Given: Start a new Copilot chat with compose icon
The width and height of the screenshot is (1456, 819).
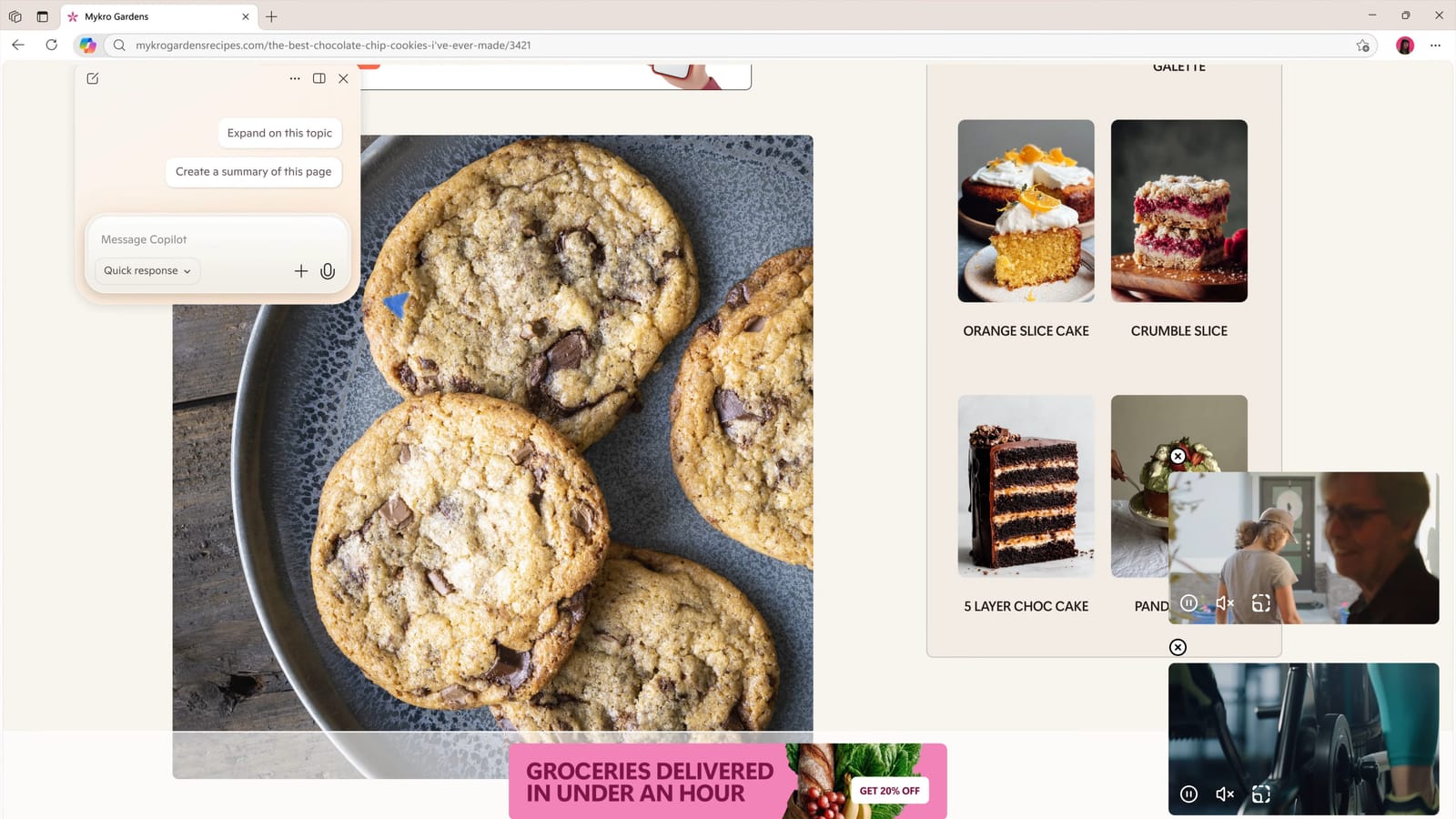Looking at the screenshot, I should (93, 78).
